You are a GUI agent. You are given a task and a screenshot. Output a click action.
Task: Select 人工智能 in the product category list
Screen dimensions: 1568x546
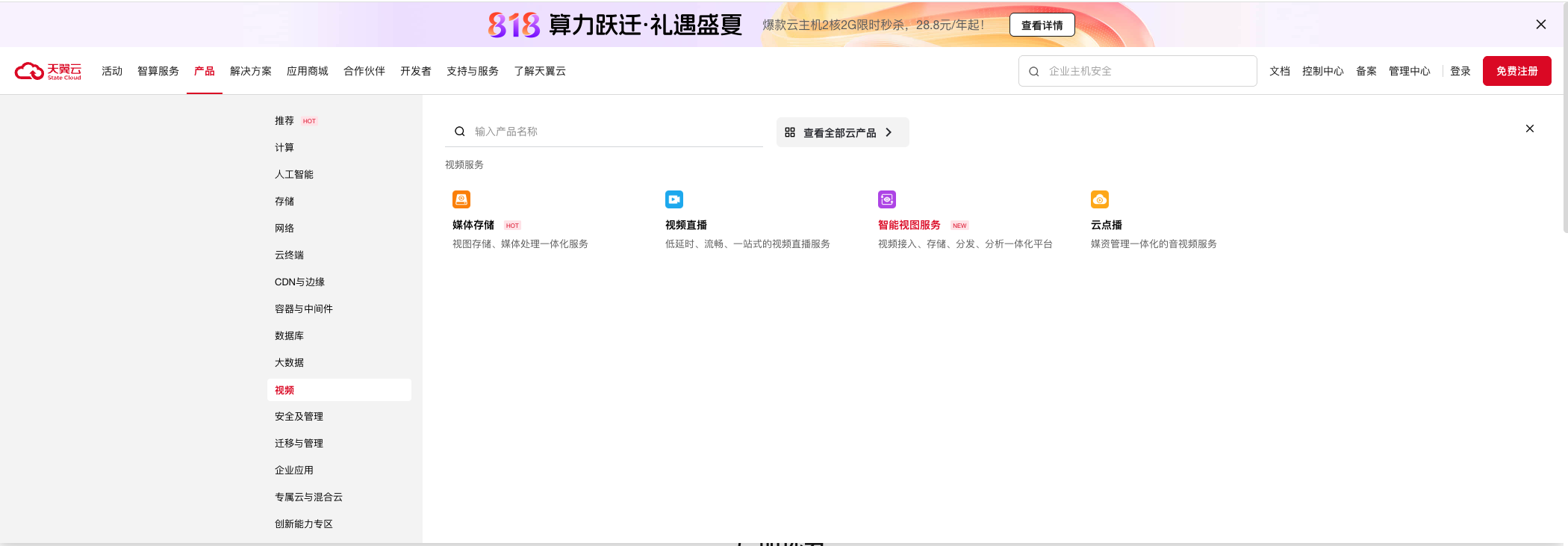tap(294, 174)
